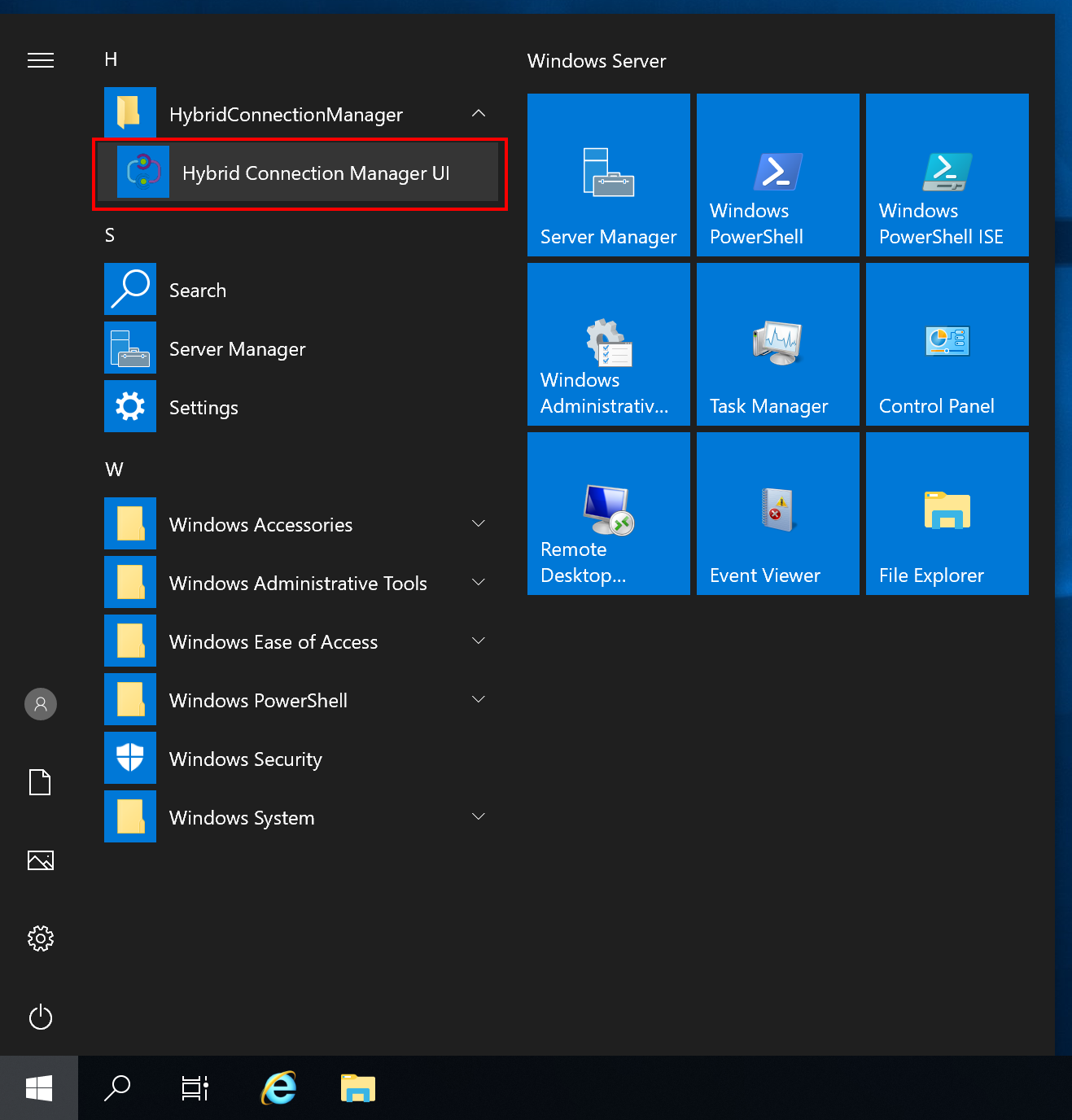This screenshot has width=1072, height=1120.
Task: Click the Windows Server tile group title
Action: tap(597, 61)
